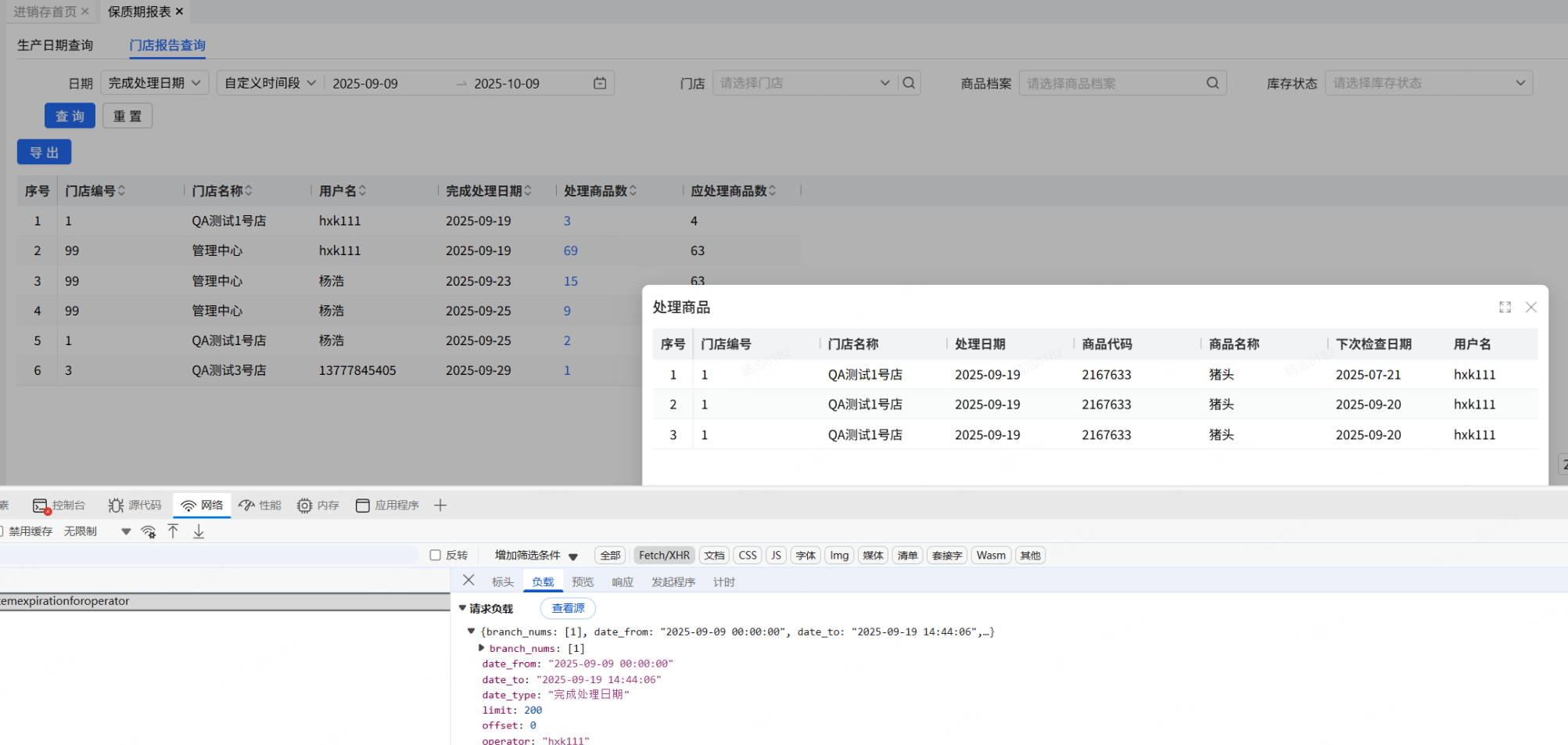Click the 查看源 button
The image size is (1568, 745).
568,608
